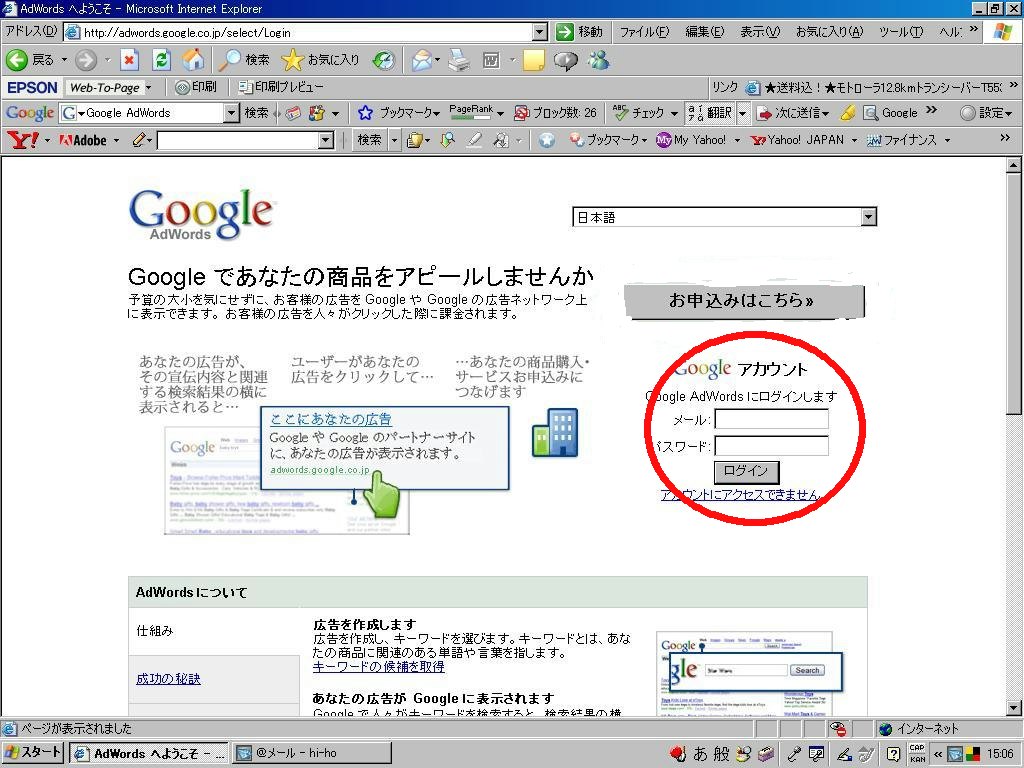1024x768 pixels.
Task: Open EPSON print preview (印刷プレビュー)
Action: point(281,87)
